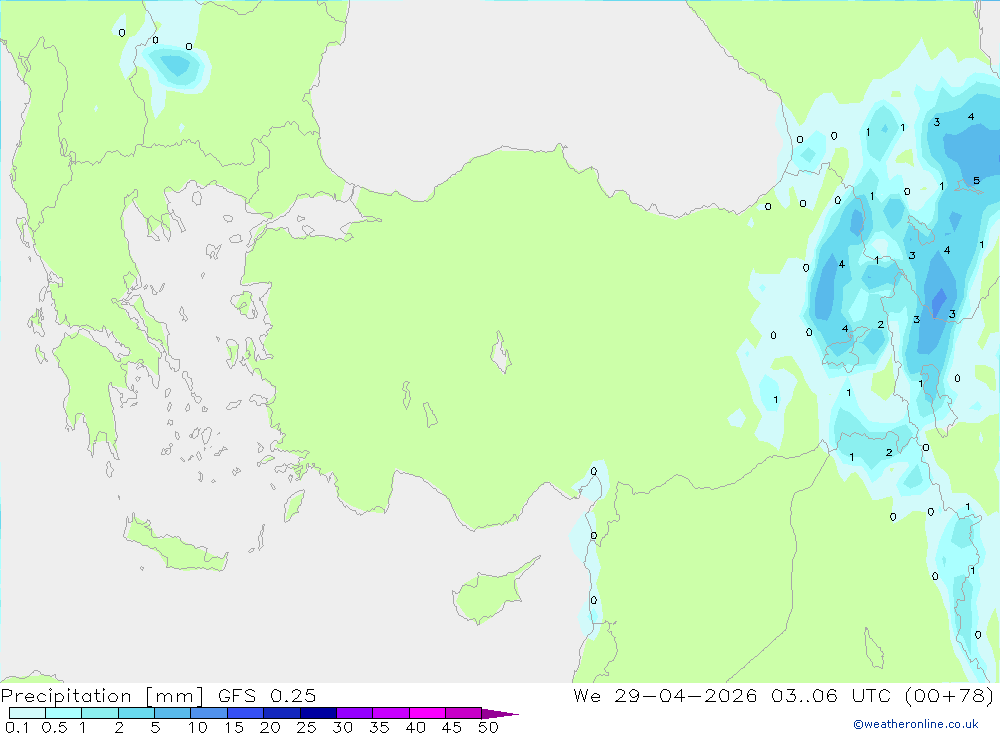Click the "(00+78)" forecast offset text
1000x733 pixels.
point(950,695)
